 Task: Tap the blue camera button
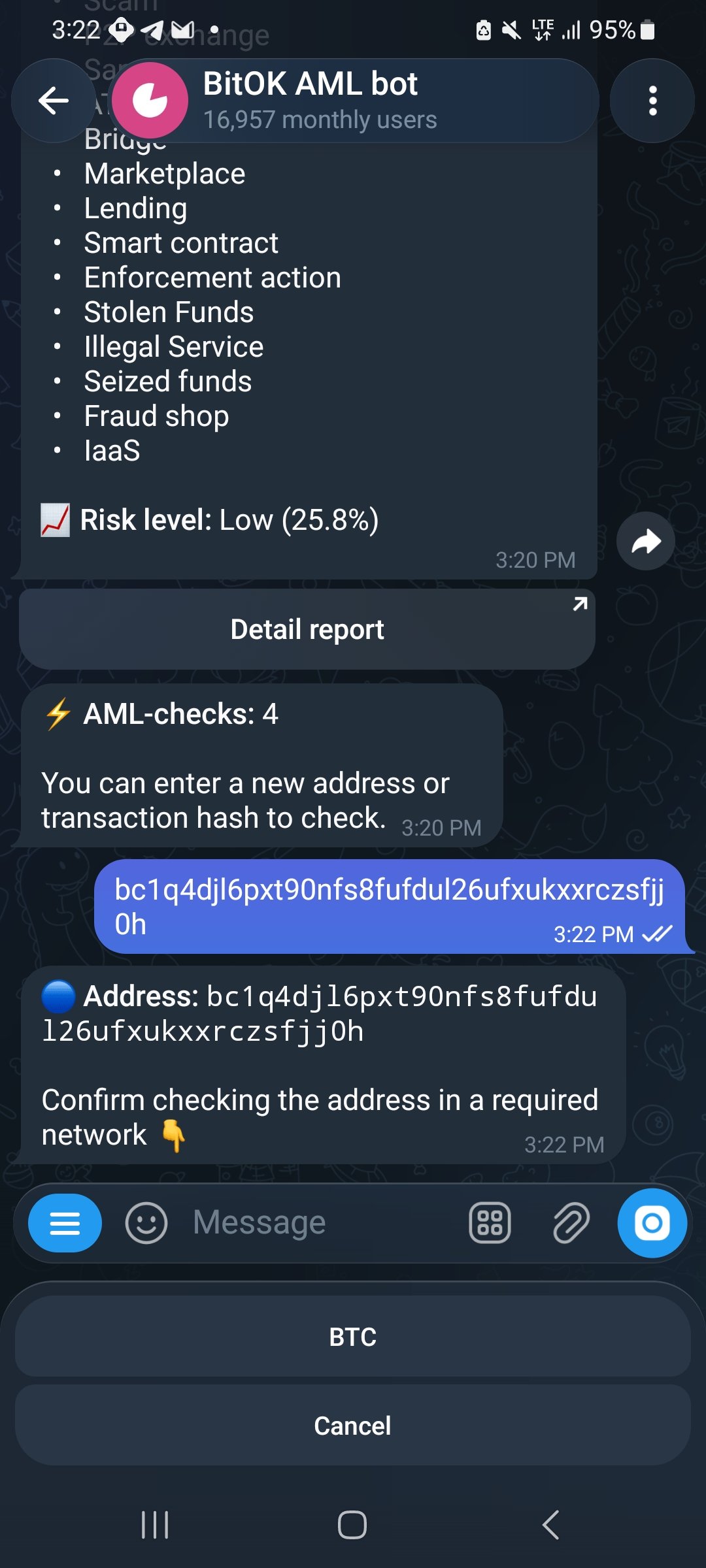(x=652, y=1223)
